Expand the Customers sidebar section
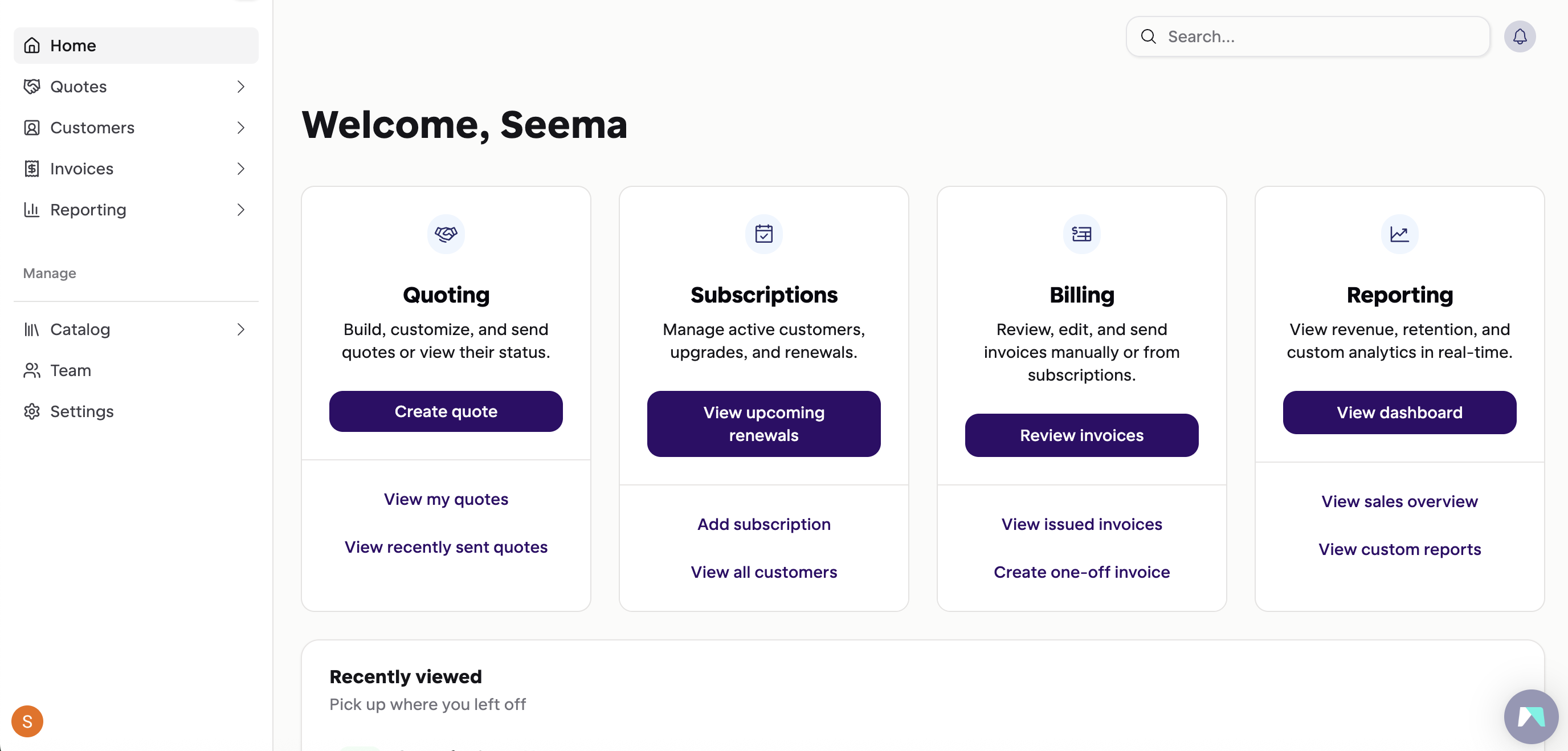1568x751 pixels. [241, 128]
